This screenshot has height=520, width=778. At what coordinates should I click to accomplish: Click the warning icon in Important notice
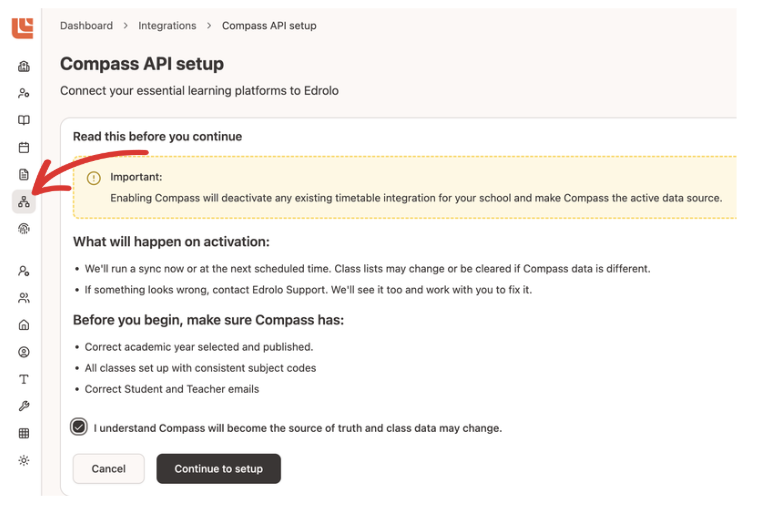(94, 178)
